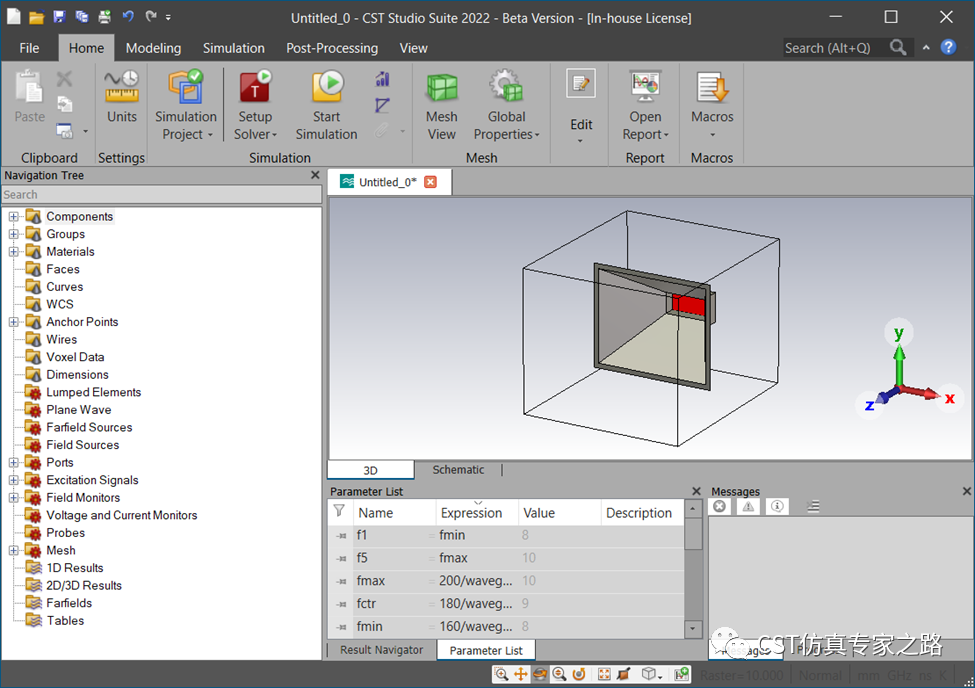Sort parameters by Name column header
This screenshot has height=688, width=975.
(394, 513)
